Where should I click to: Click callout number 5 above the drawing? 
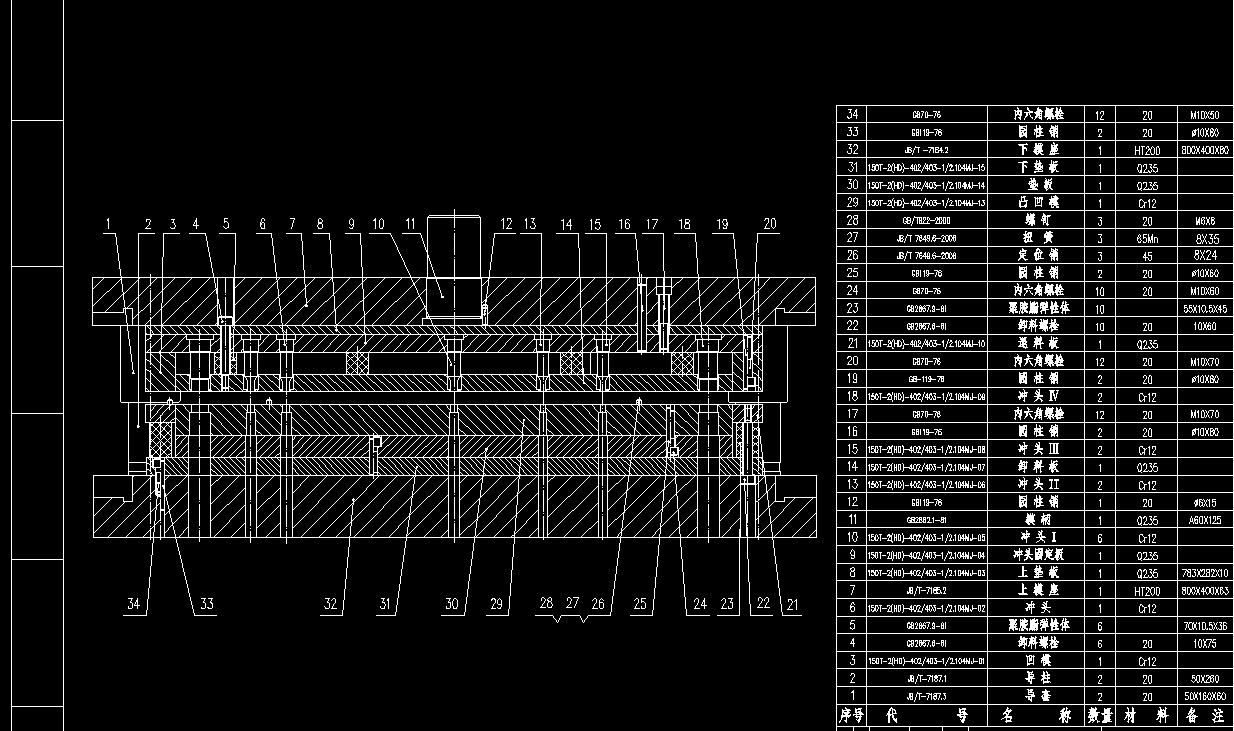[x=226, y=224]
